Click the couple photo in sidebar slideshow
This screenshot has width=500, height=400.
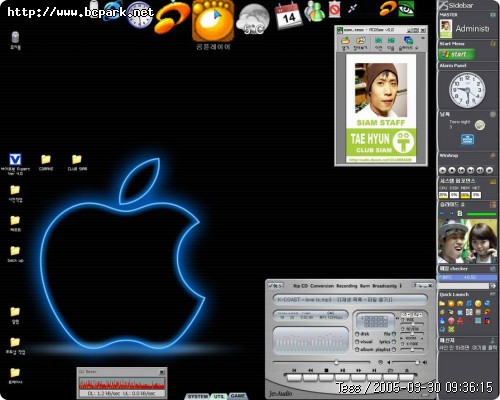(467, 241)
